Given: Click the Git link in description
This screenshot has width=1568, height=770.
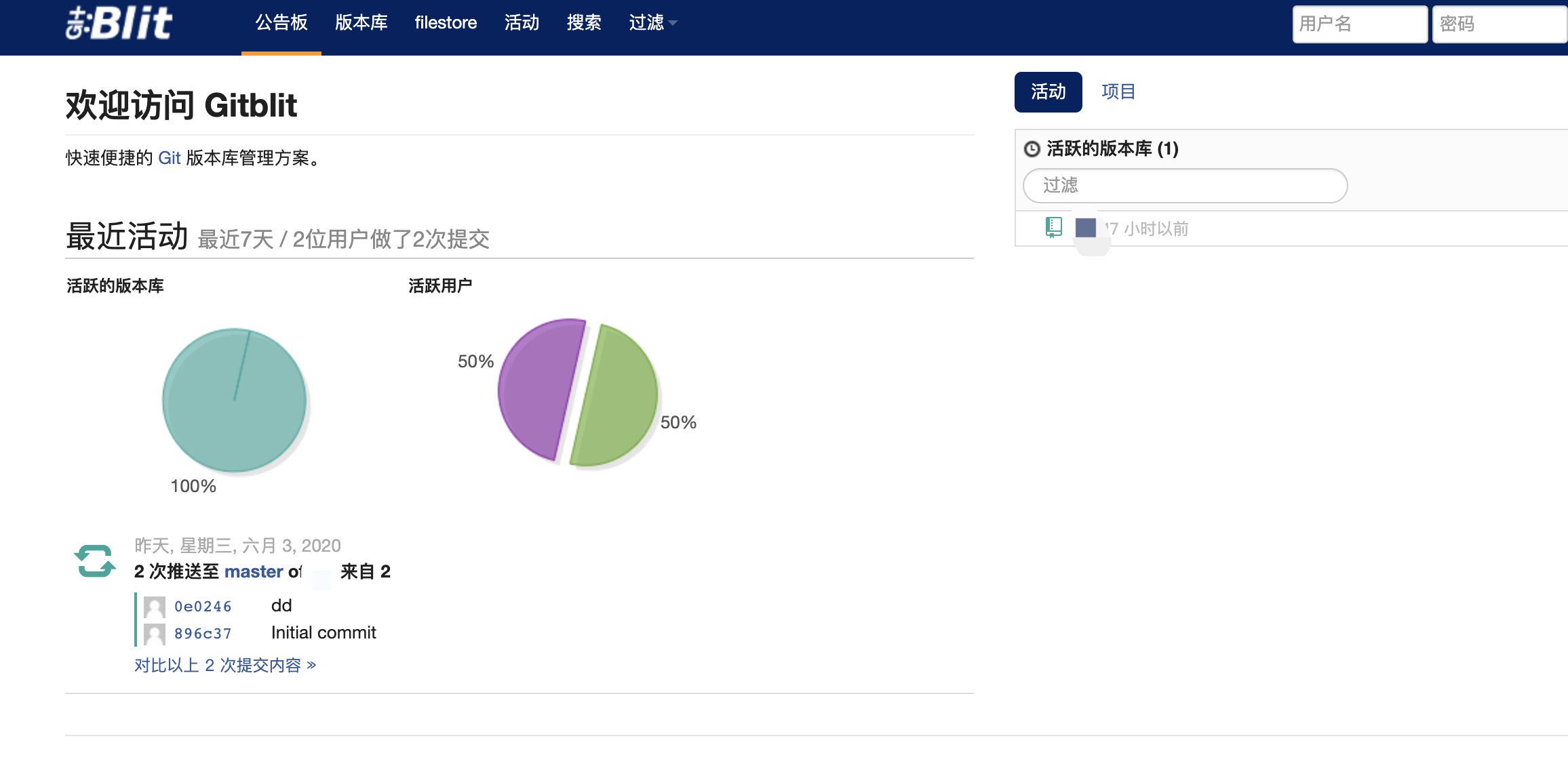Looking at the screenshot, I should click(170, 158).
